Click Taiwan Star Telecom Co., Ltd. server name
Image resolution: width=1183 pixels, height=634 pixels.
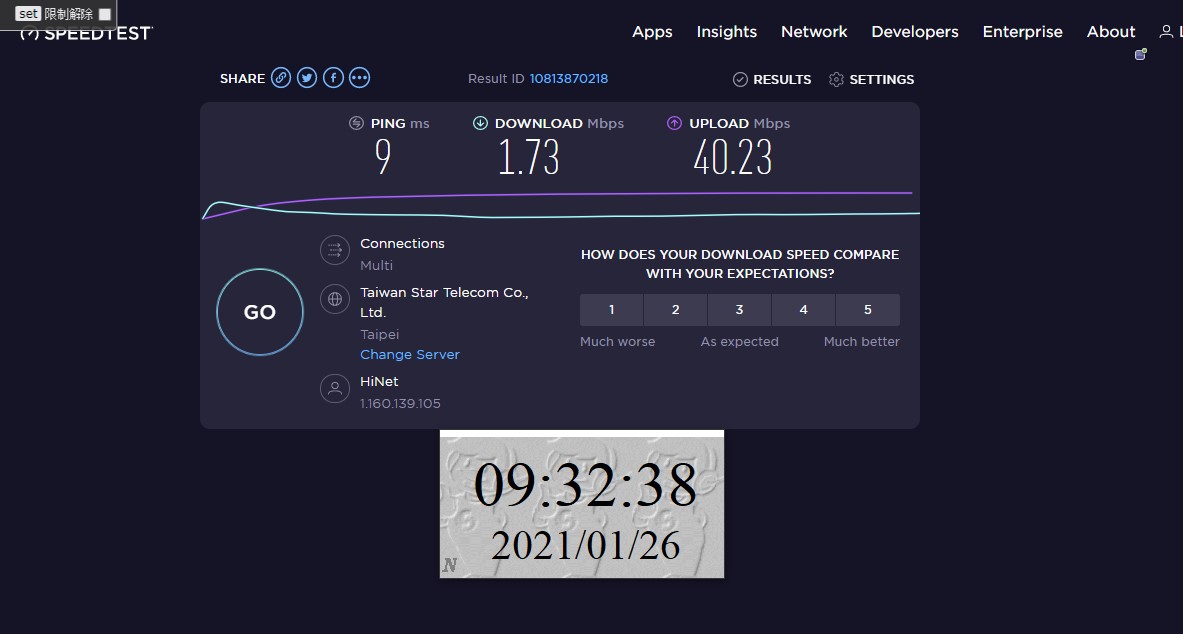pyautogui.click(x=444, y=302)
